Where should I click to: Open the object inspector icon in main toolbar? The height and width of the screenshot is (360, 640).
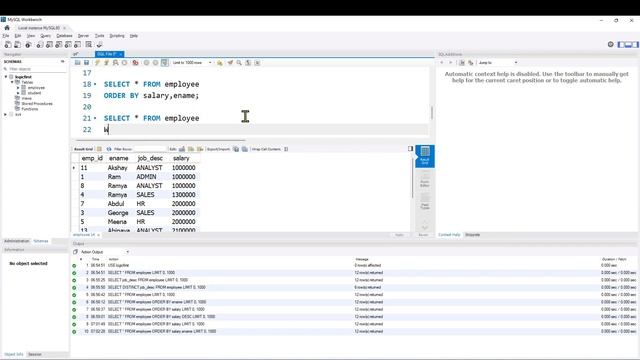[x=29, y=44]
